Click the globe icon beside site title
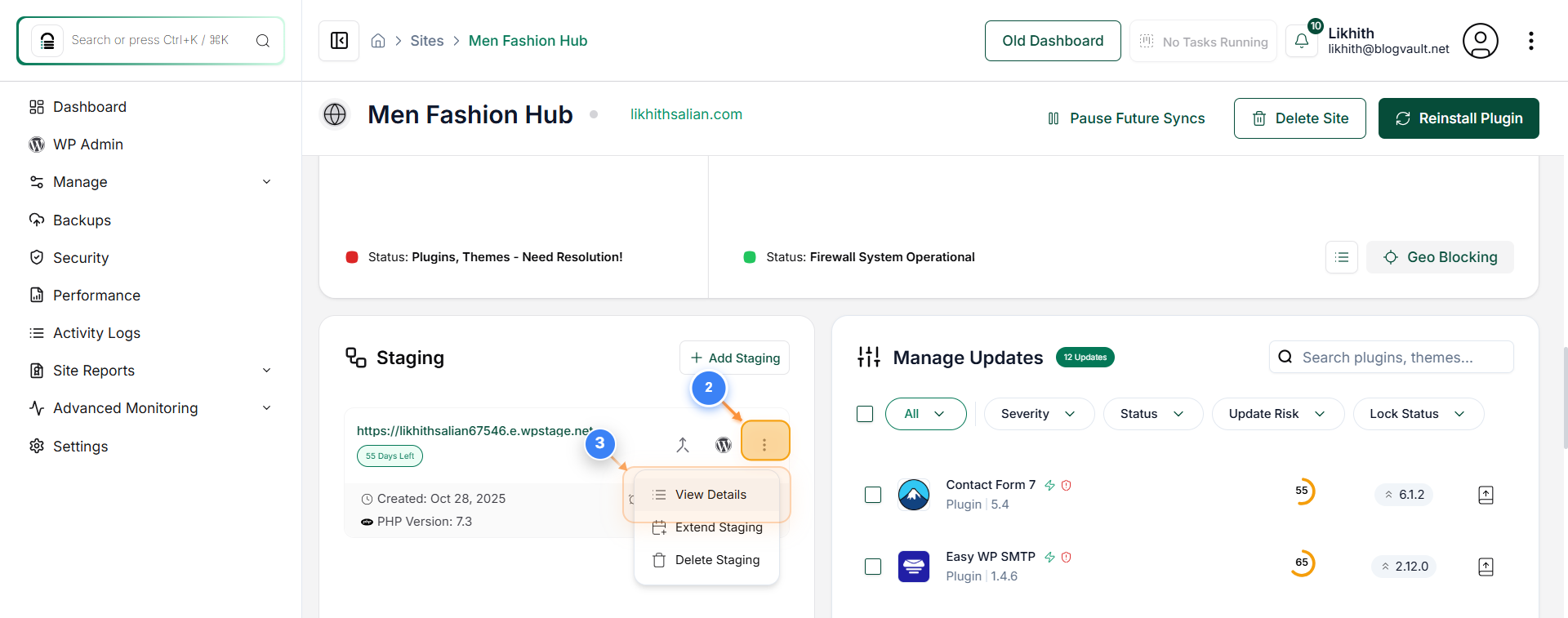Viewport: 1568px width, 618px height. 335,114
